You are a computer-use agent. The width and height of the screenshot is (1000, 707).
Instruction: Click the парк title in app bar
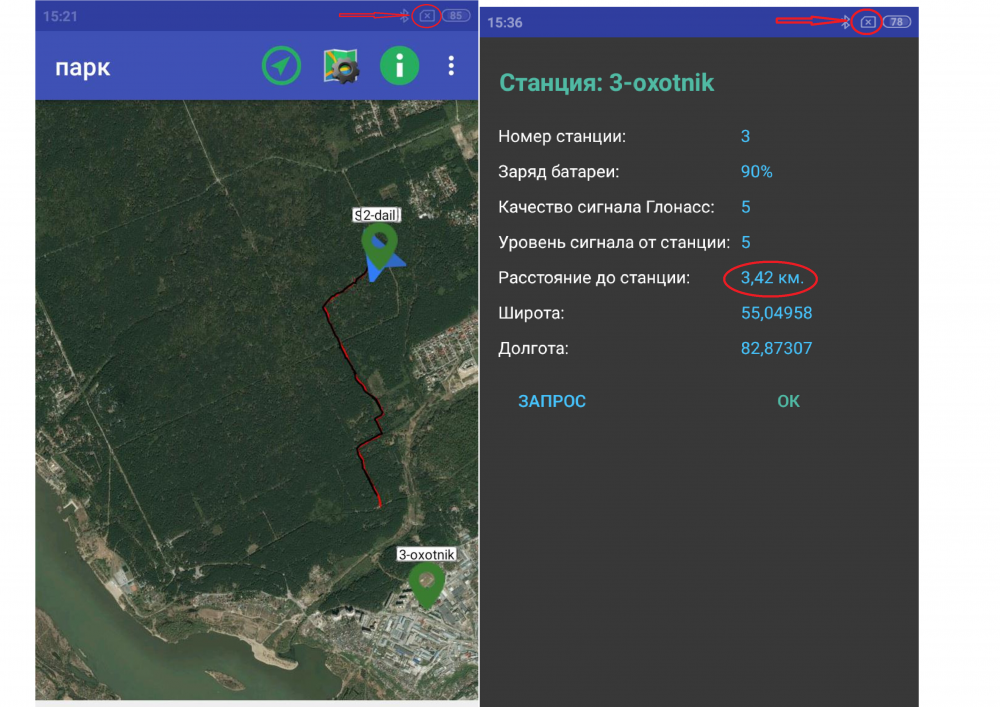(x=83, y=67)
